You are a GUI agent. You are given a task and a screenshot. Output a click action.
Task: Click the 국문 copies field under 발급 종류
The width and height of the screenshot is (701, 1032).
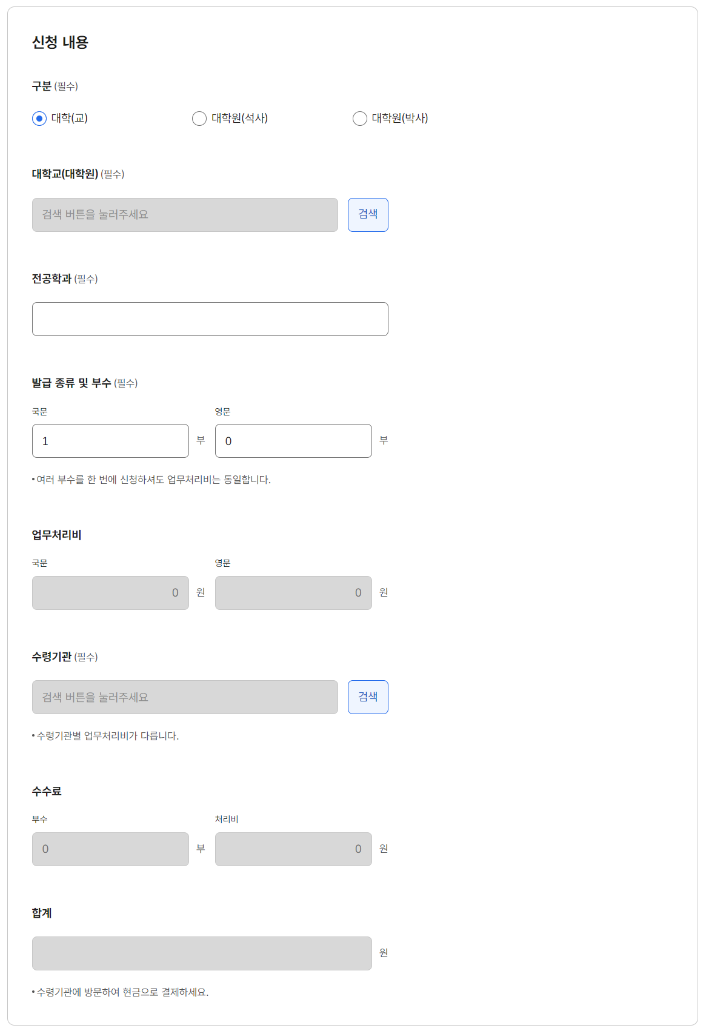[x=111, y=441]
